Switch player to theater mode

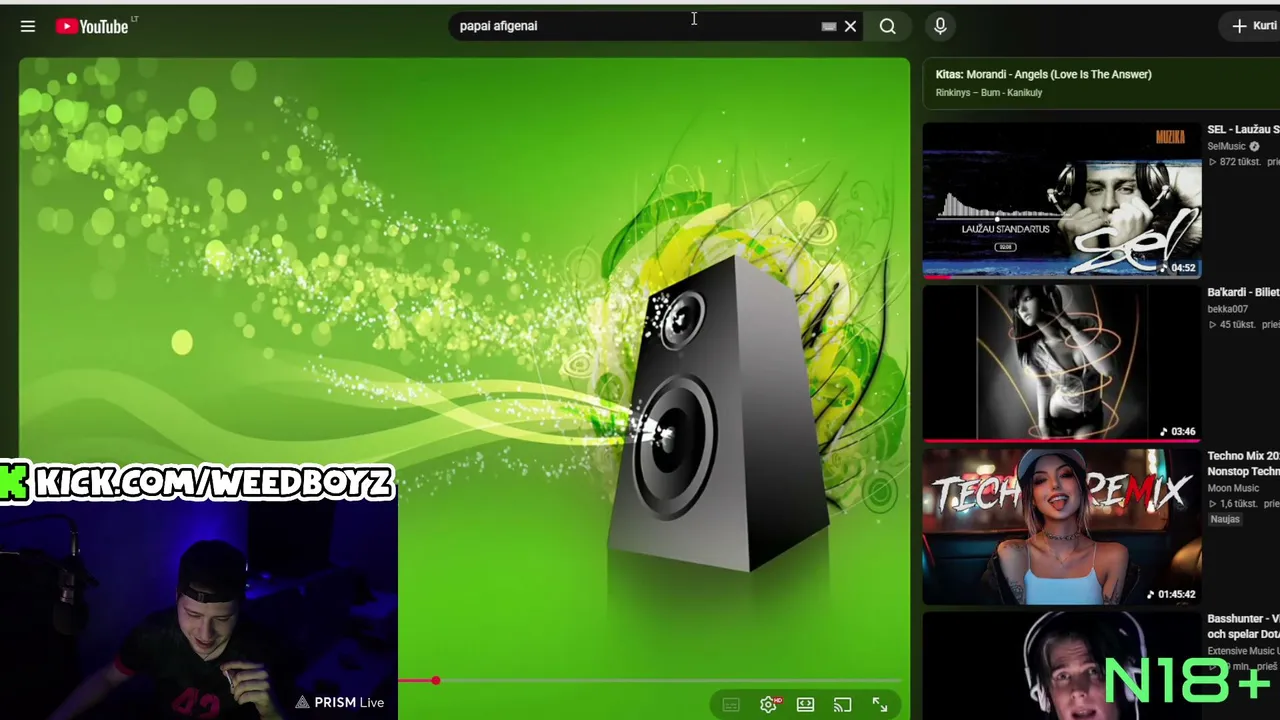point(805,705)
